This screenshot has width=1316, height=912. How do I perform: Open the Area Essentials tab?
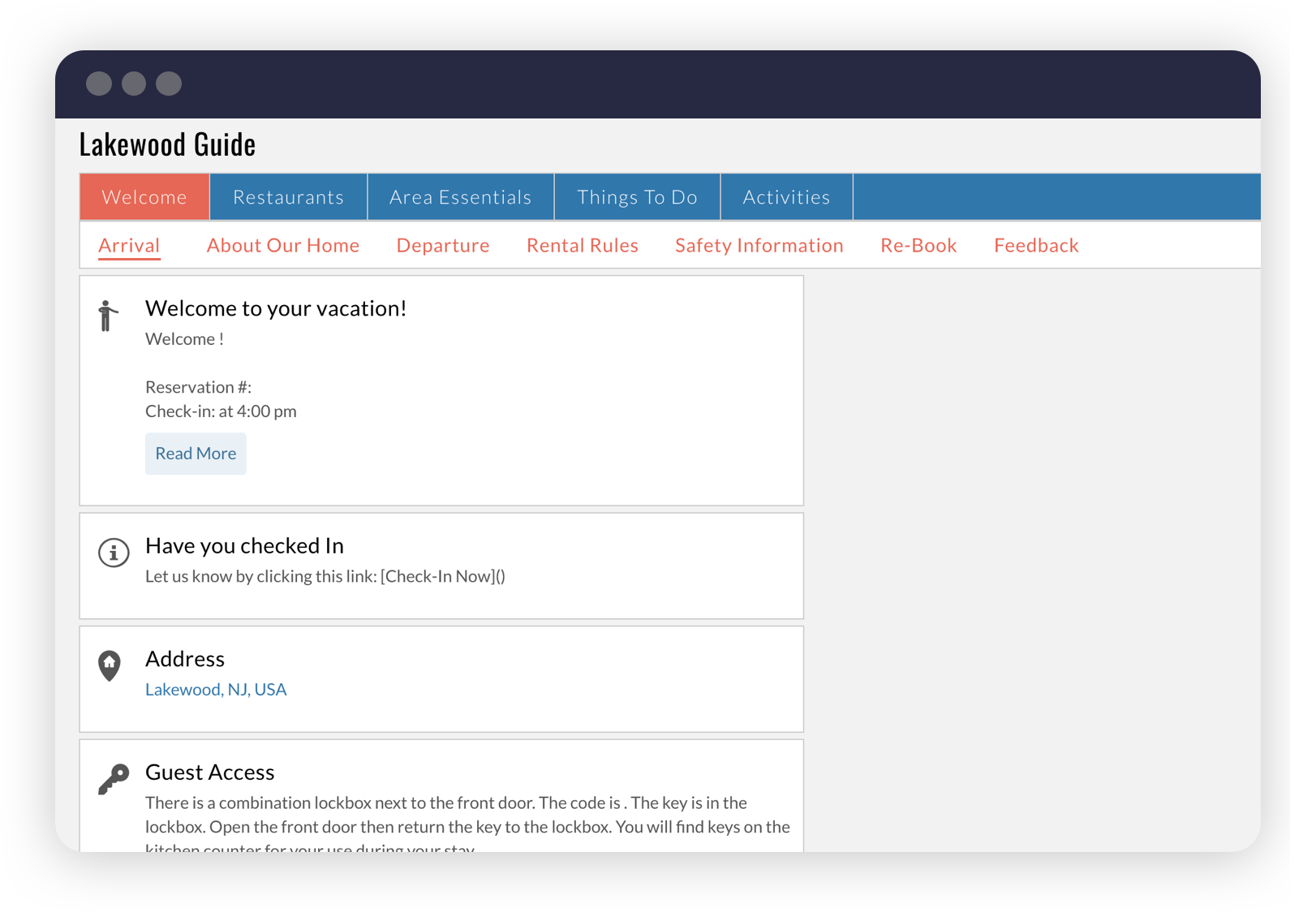pyautogui.click(x=459, y=196)
